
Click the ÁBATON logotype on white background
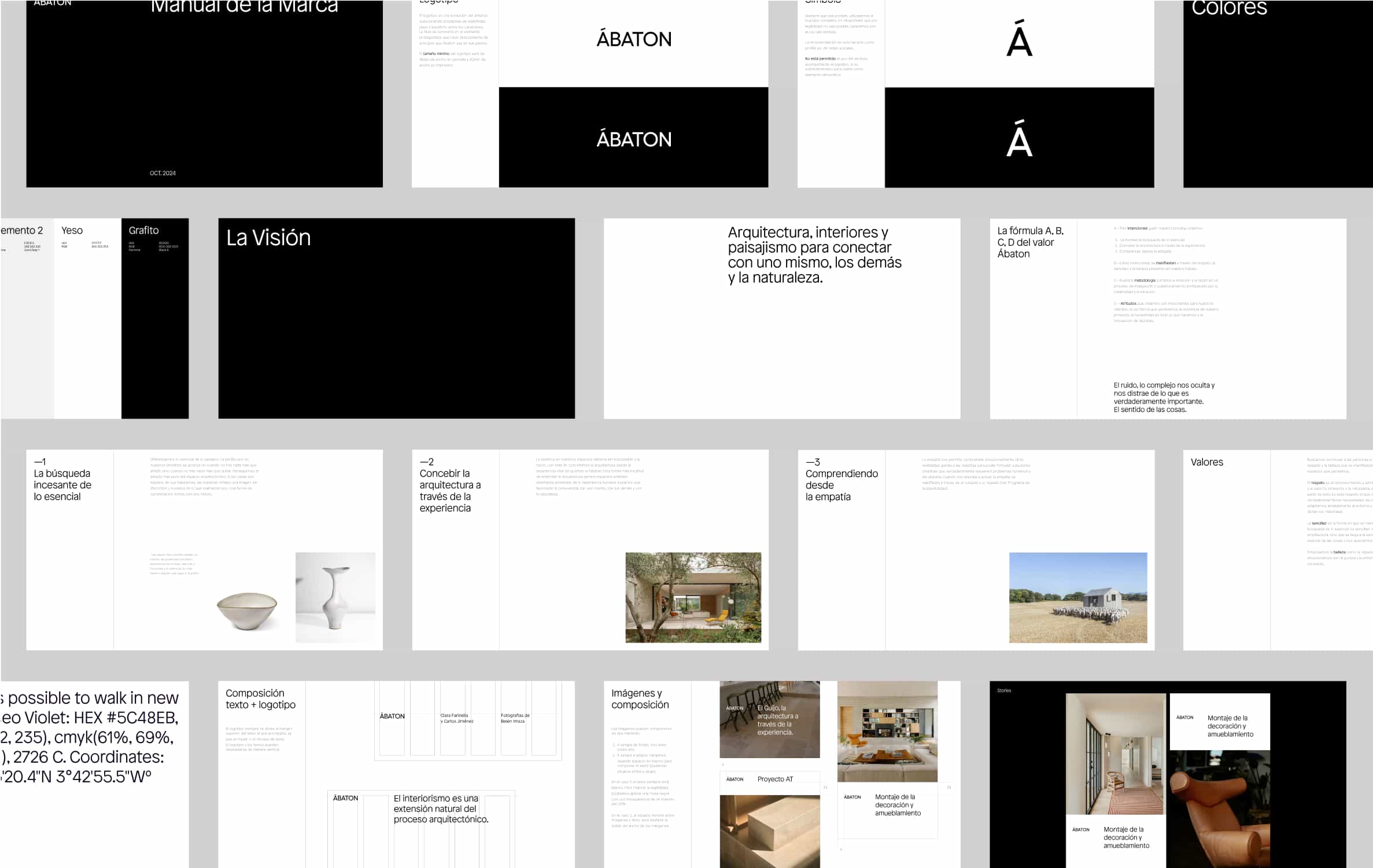point(634,39)
